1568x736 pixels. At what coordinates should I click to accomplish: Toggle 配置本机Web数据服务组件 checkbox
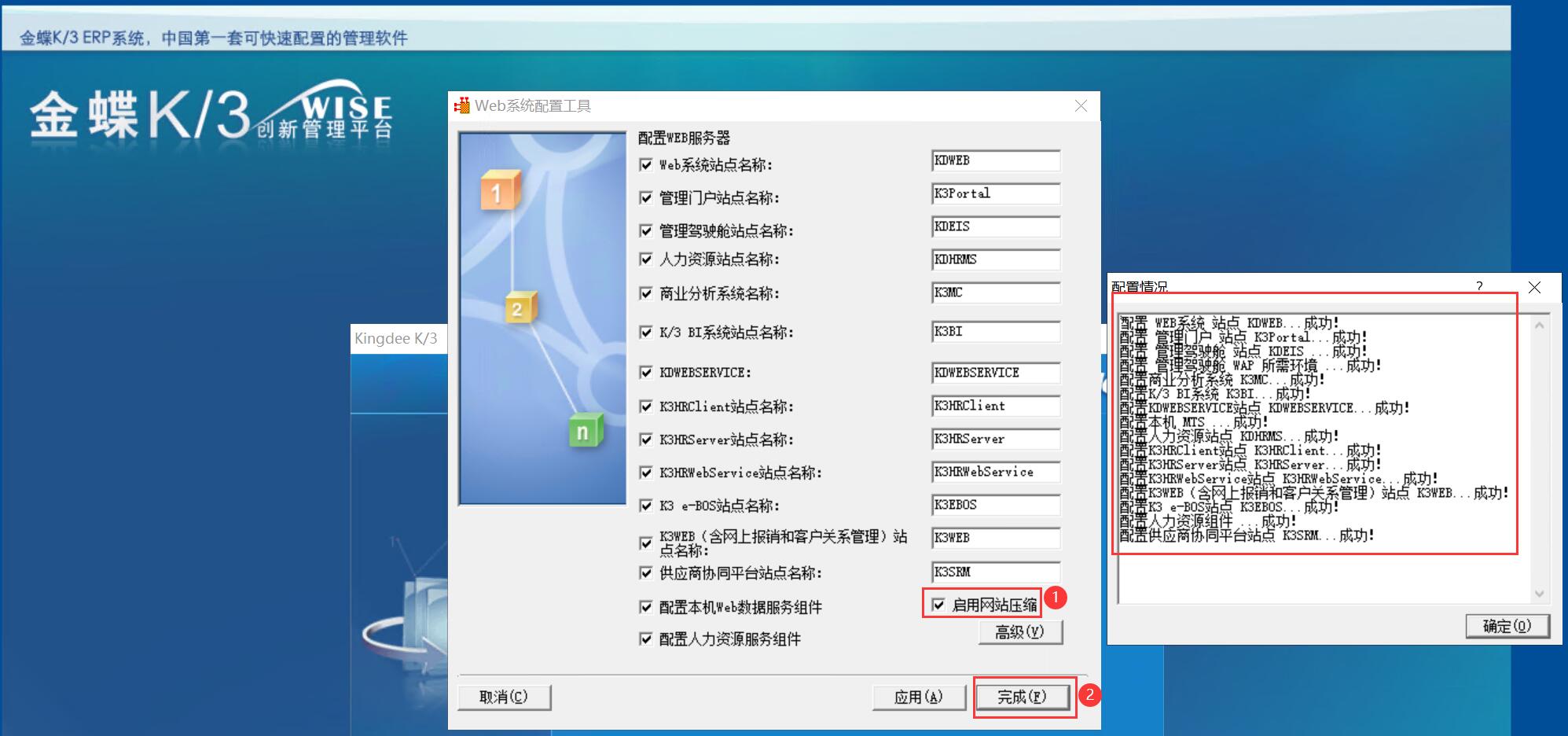tap(646, 606)
